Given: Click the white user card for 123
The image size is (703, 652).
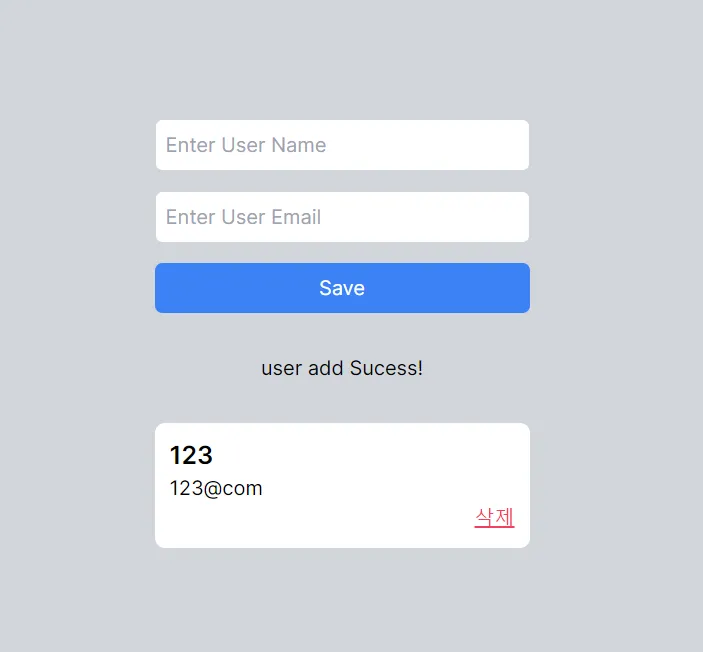Looking at the screenshot, I should [342, 485].
